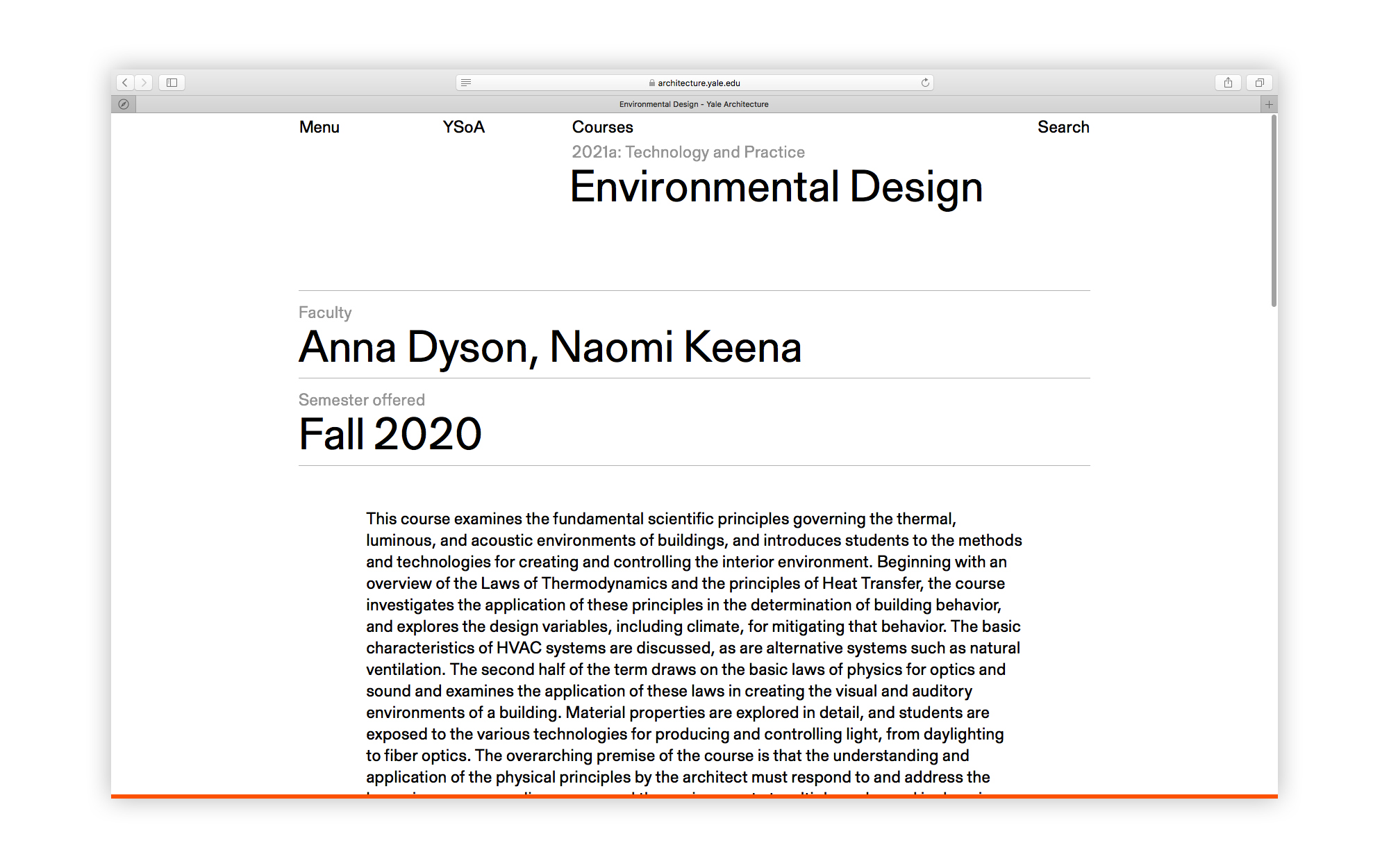Click the page's vertical scrollbar thumb
Image resolution: width=1389 pixels, height=868 pixels.
pos(1274,210)
